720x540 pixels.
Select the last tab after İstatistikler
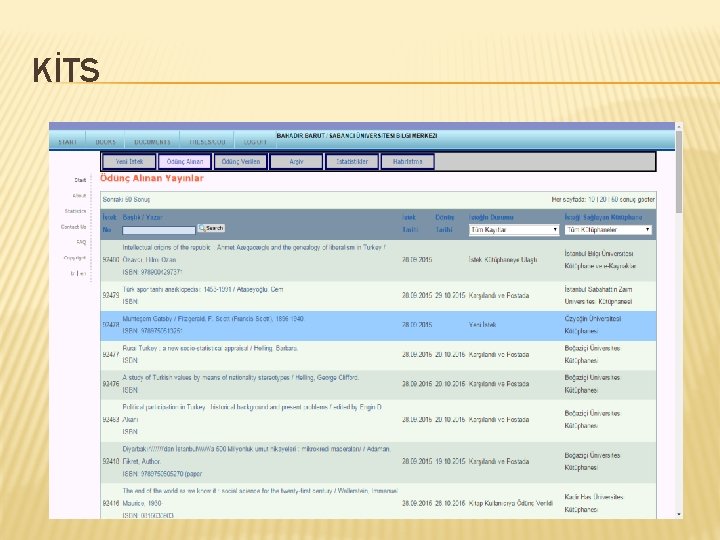[407, 162]
